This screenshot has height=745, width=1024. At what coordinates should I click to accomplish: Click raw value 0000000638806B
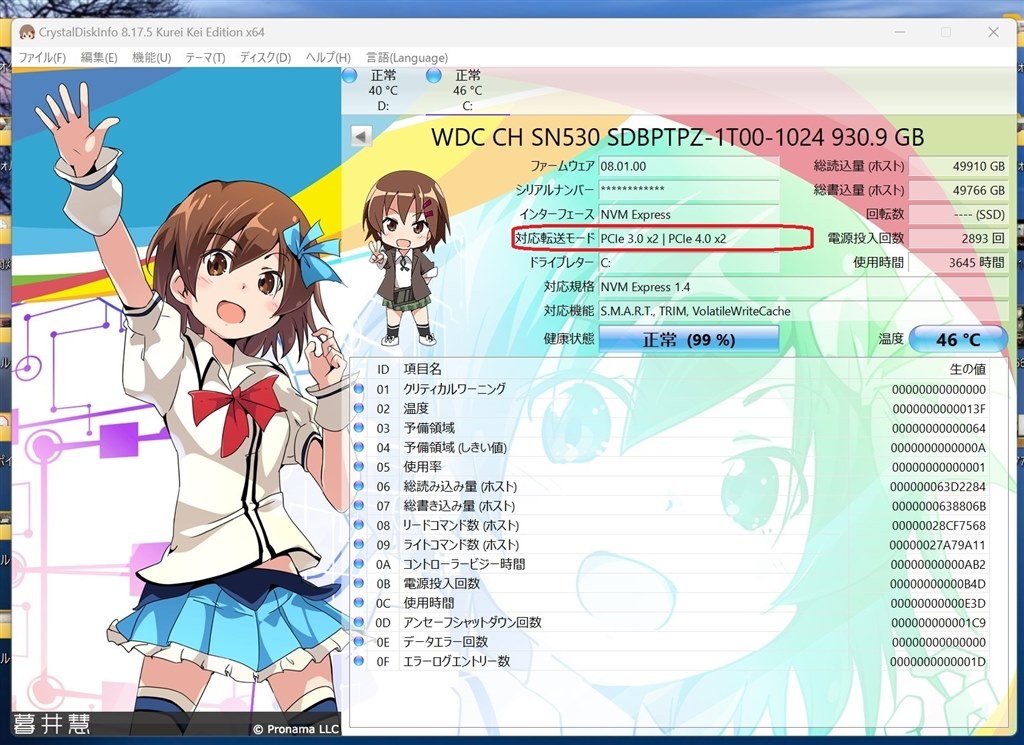click(x=939, y=506)
